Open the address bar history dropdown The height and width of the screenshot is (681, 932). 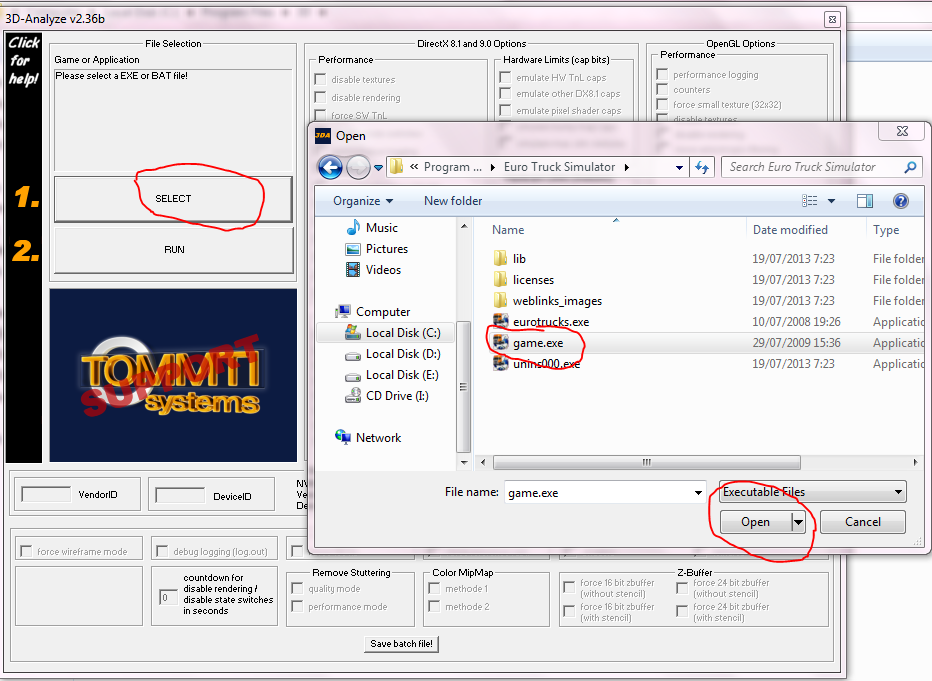pyautogui.click(x=679, y=168)
